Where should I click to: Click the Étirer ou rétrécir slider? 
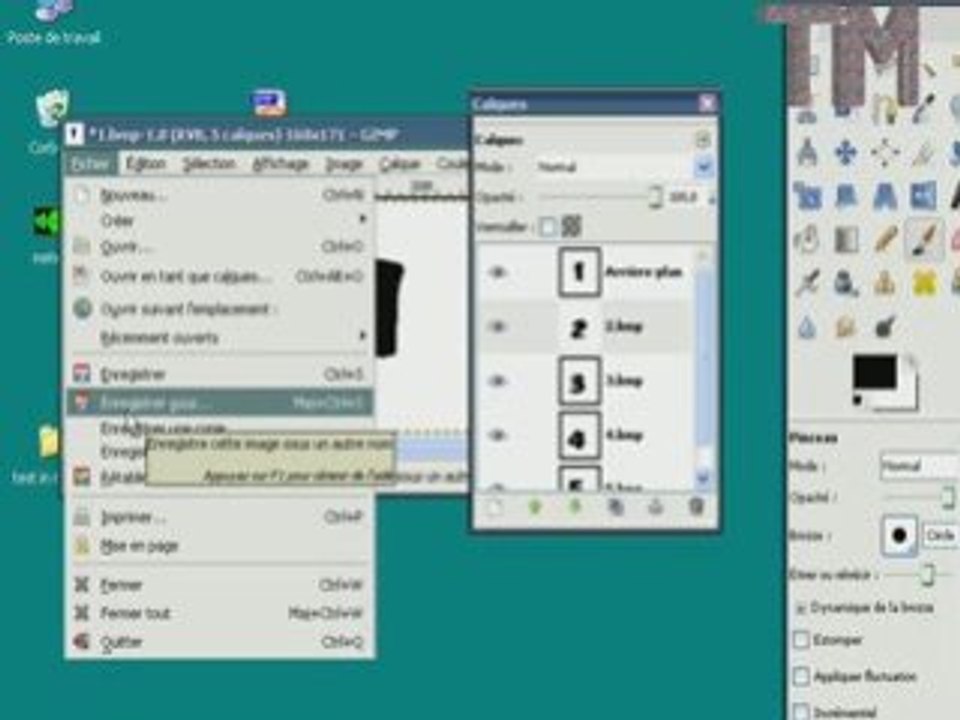pos(918,575)
